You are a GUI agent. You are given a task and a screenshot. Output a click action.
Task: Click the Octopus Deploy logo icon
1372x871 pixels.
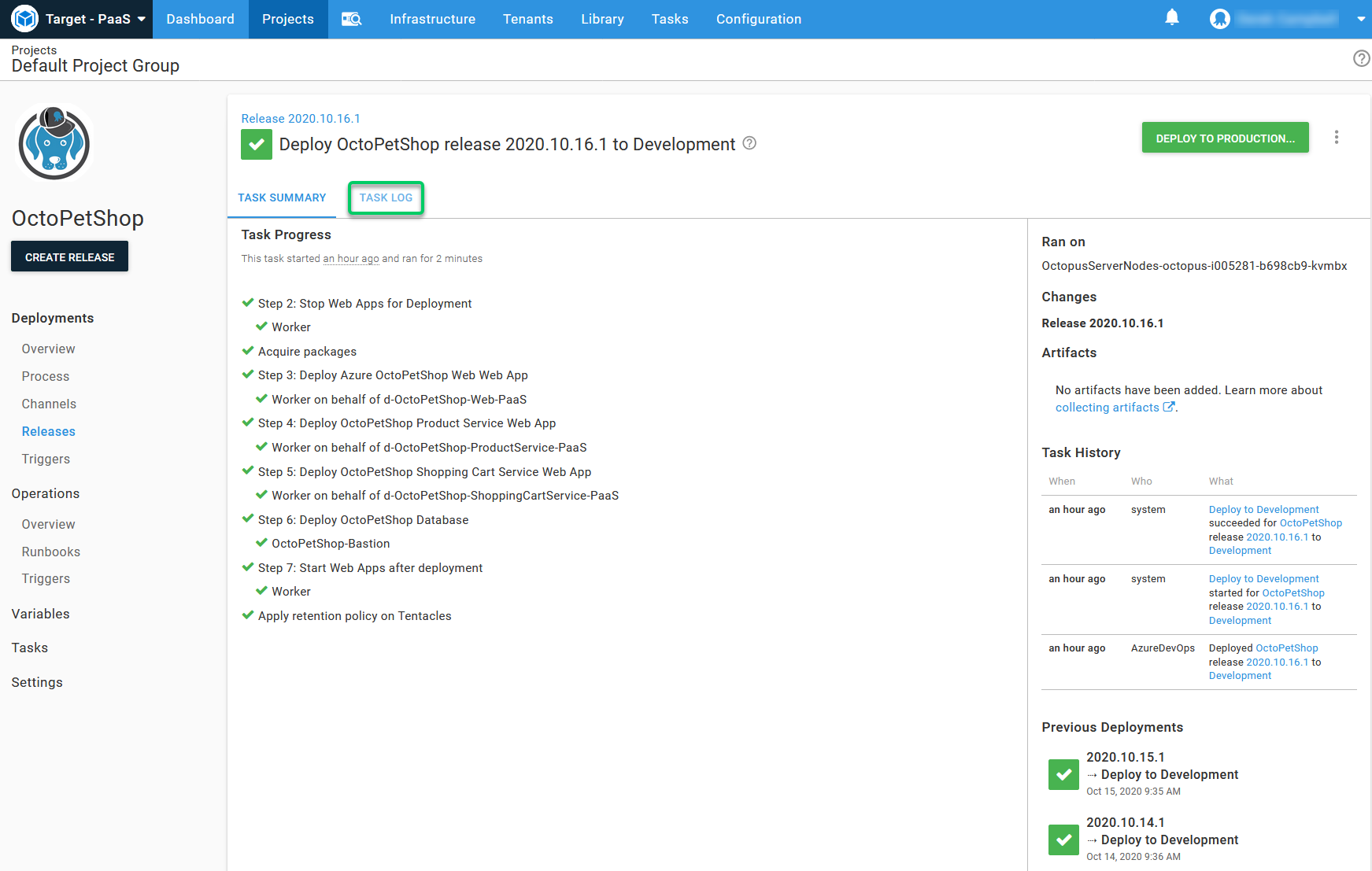pos(24,19)
